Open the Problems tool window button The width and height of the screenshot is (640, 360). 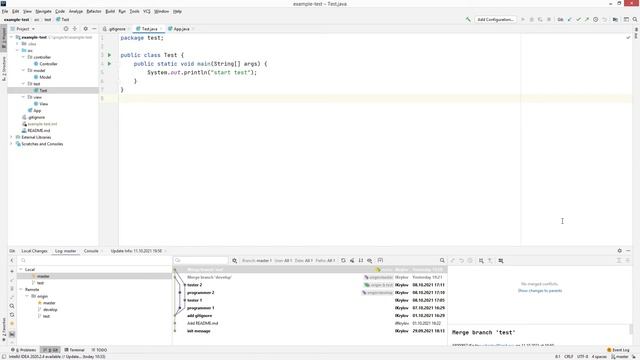[24, 350]
